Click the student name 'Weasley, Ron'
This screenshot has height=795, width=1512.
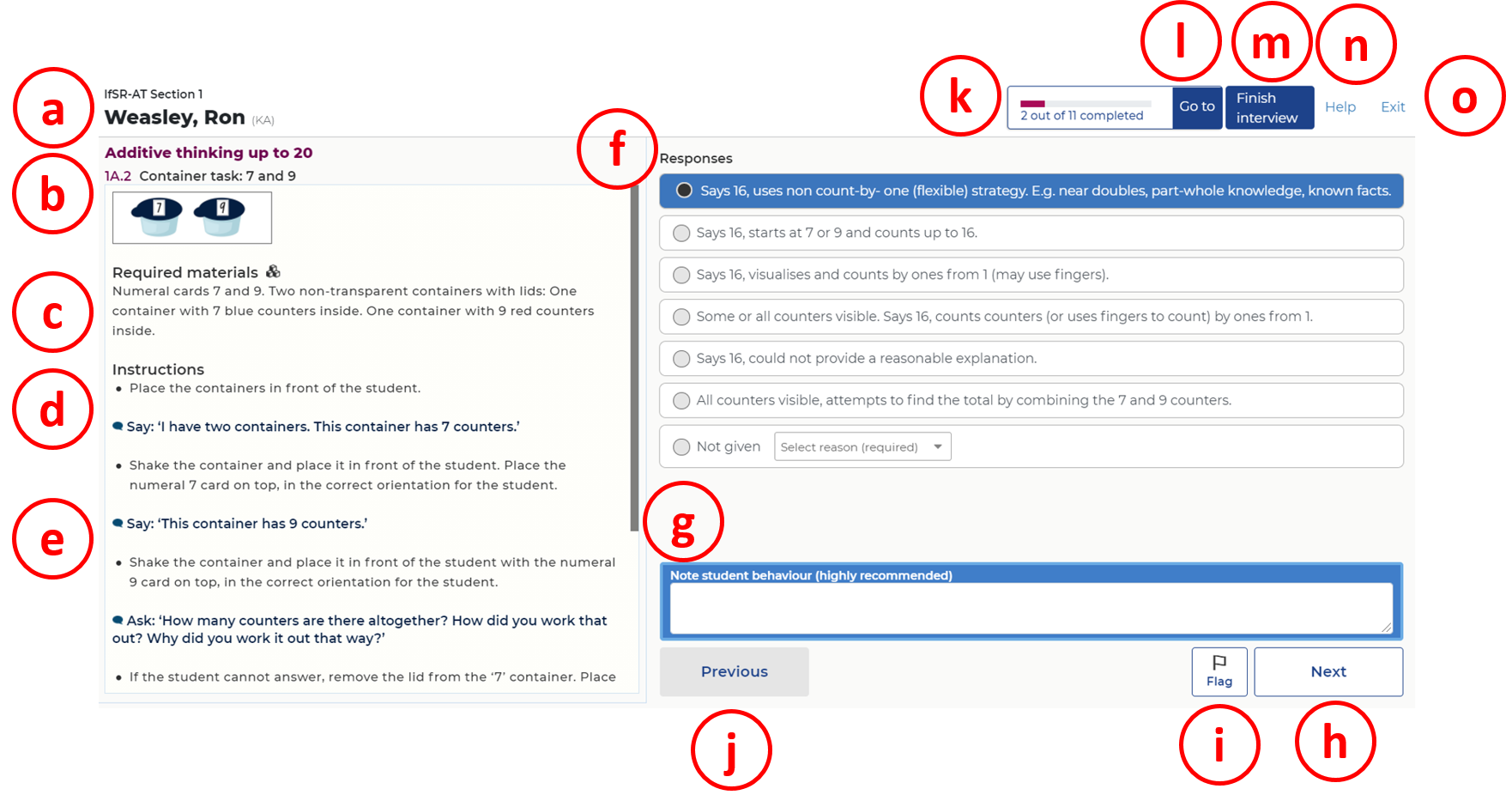click(x=175, y=118)
